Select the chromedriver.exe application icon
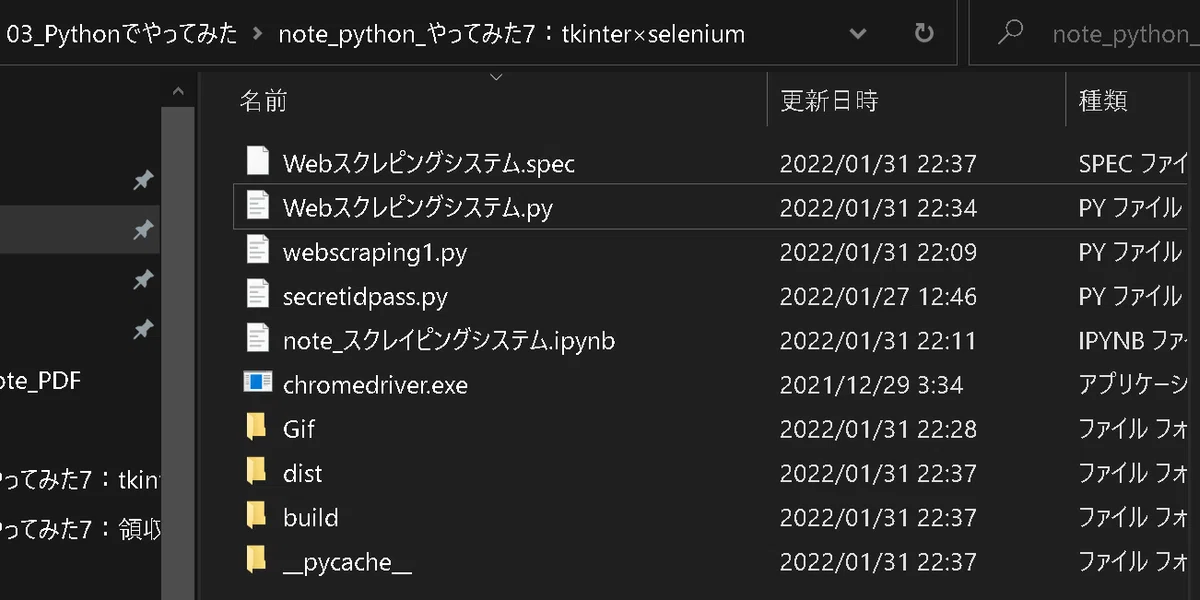The height and width of the screenshot is (600, 1200). pyautogui.click(x=258, y=384)
